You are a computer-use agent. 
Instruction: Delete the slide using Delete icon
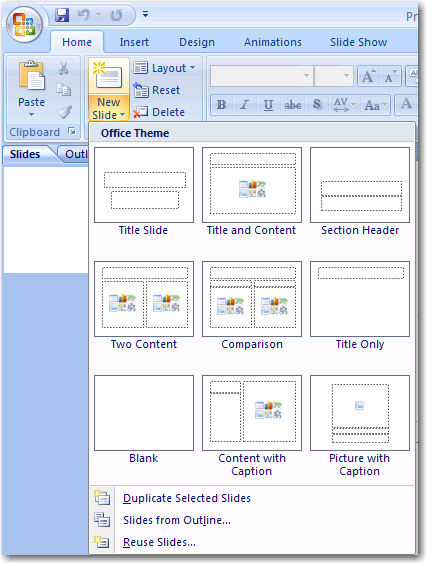[x=159, y=112]
